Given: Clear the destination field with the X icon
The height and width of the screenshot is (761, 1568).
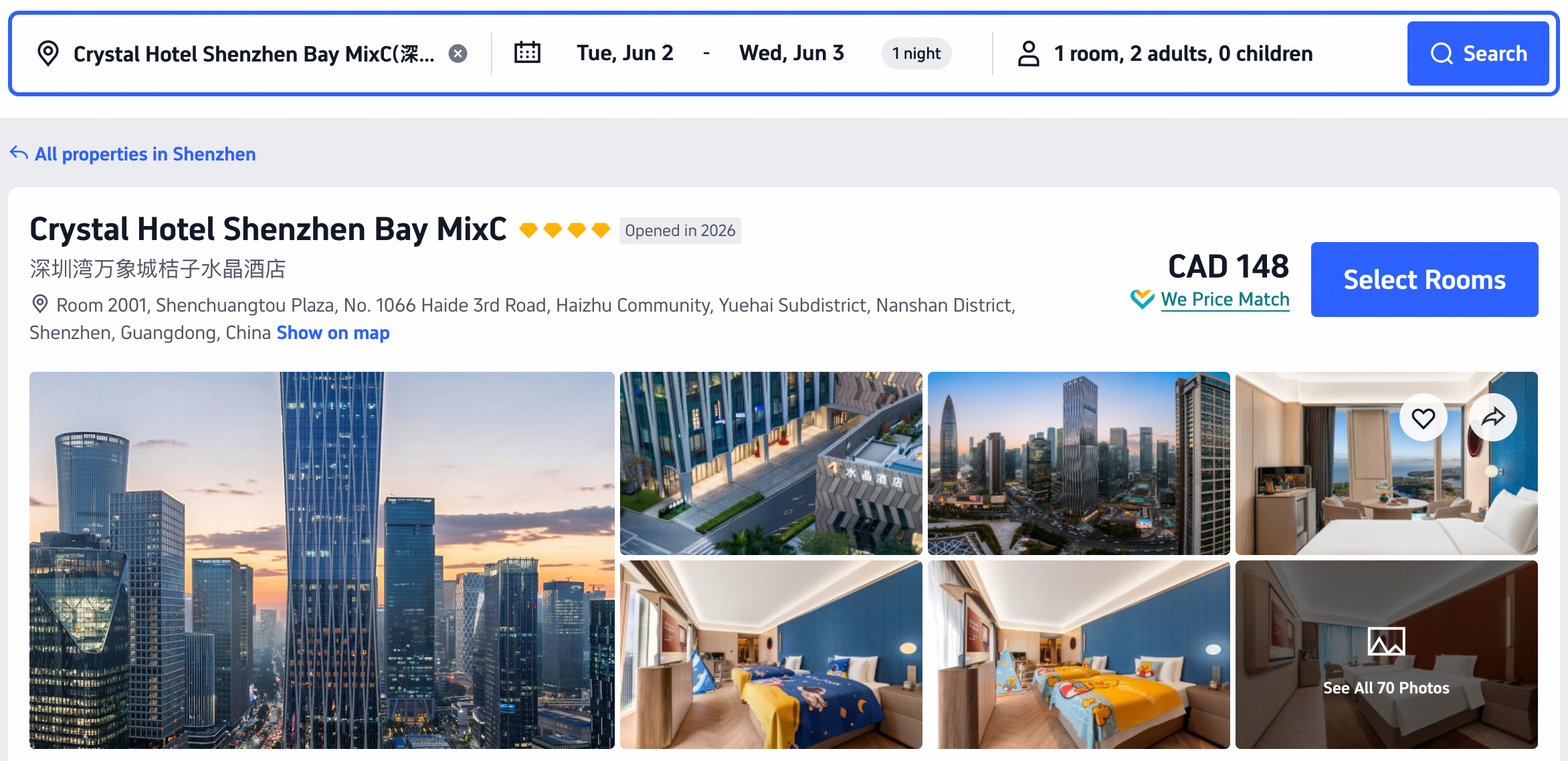Looking at the screenshot, I should pyautogui.click(x=458, y=53).
